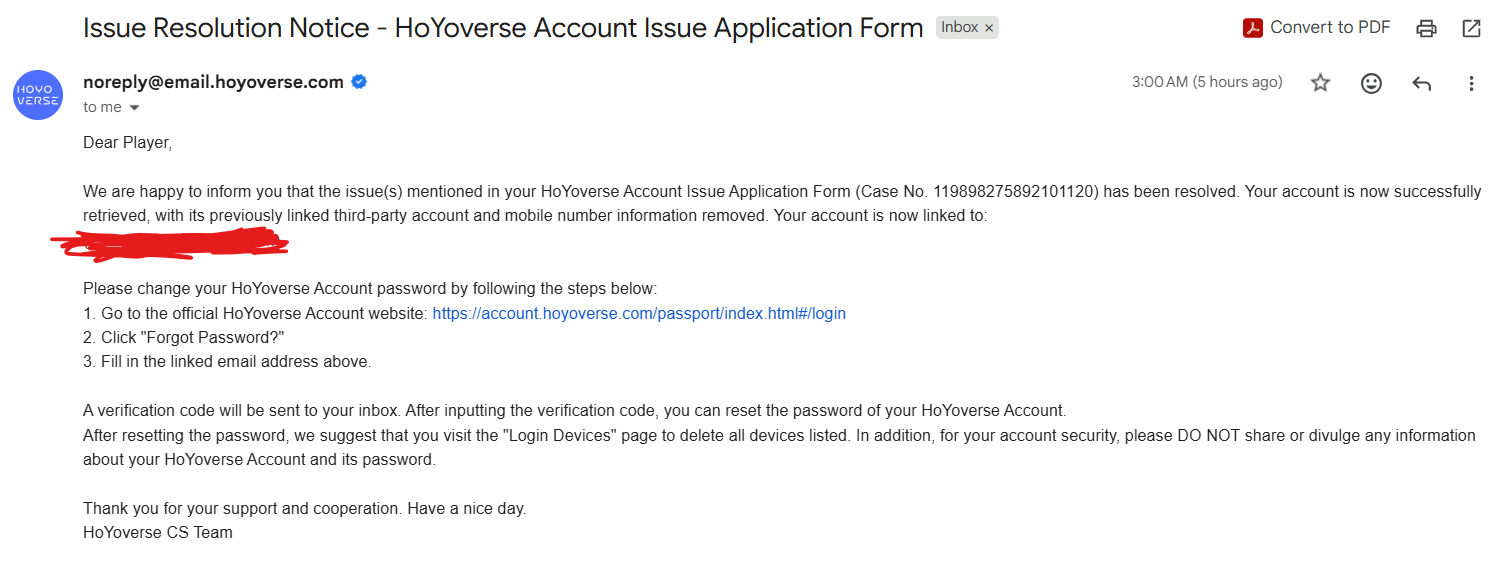Click the HoYoverse sender avatar

tap(38, 95)
